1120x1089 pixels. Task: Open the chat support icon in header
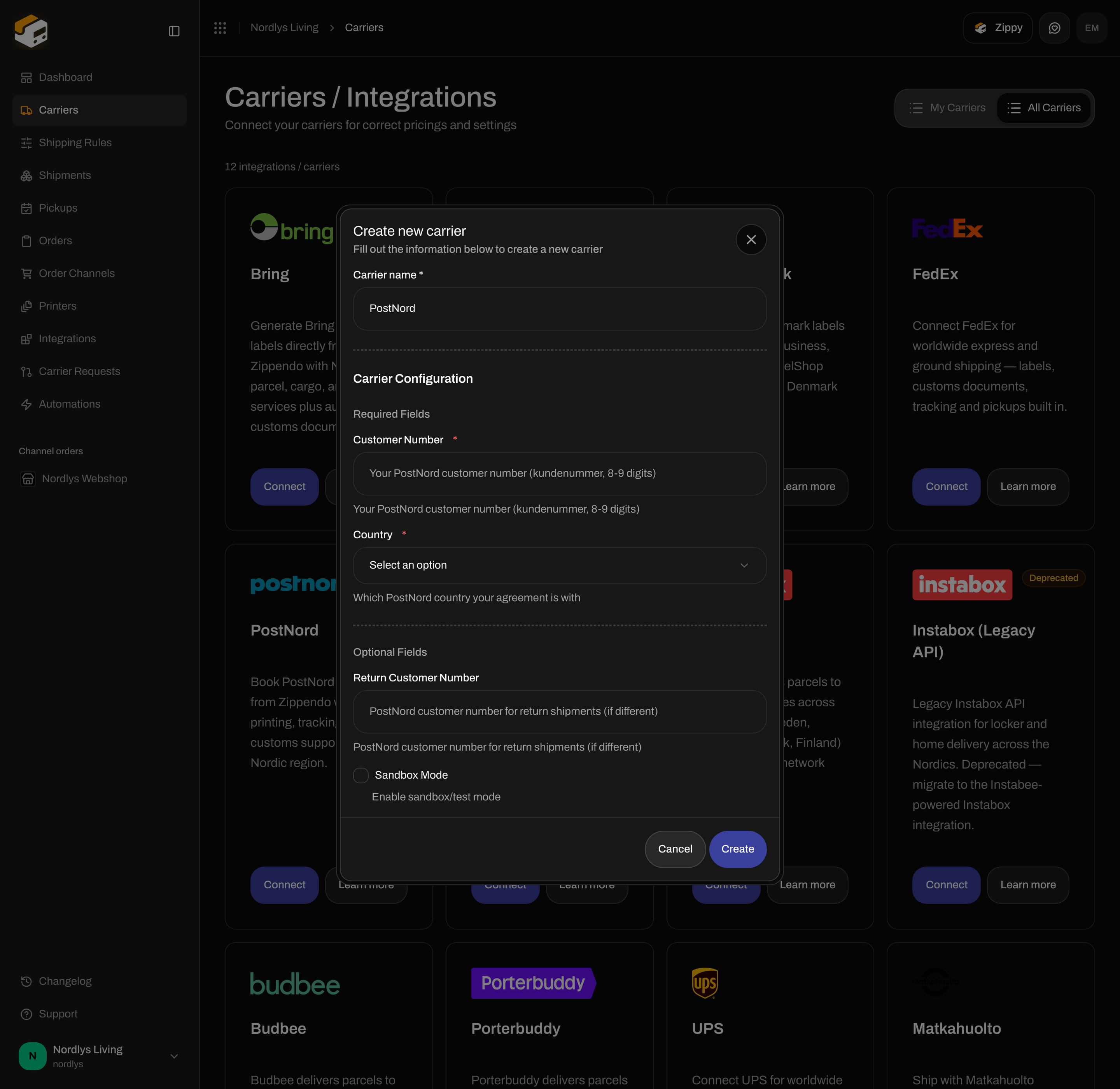tap(1054, 28)
